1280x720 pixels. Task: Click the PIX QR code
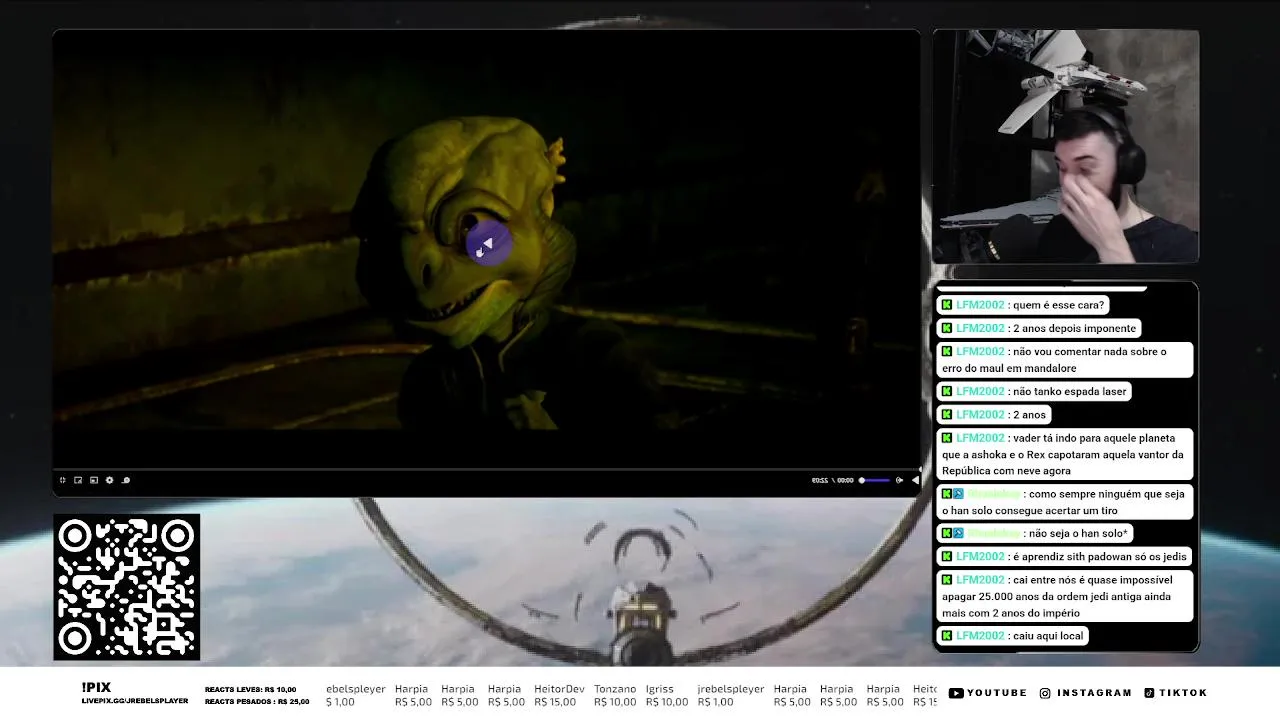point(127,587)
